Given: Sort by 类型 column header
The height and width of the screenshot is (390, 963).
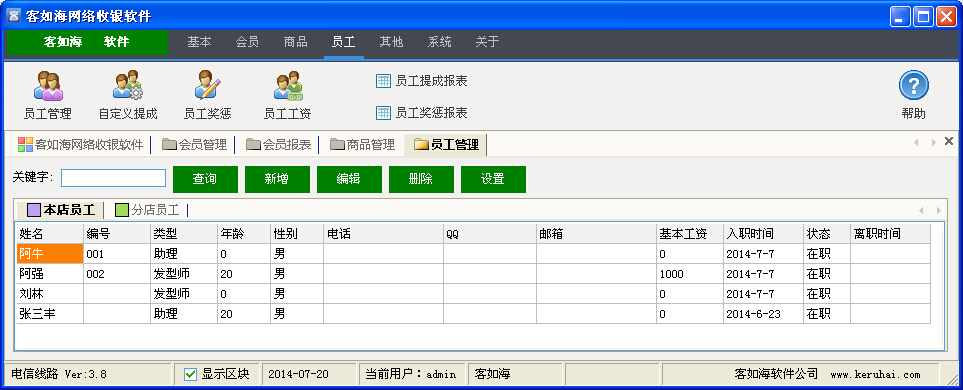Looking at the screenshot, I should coord(184,234).
